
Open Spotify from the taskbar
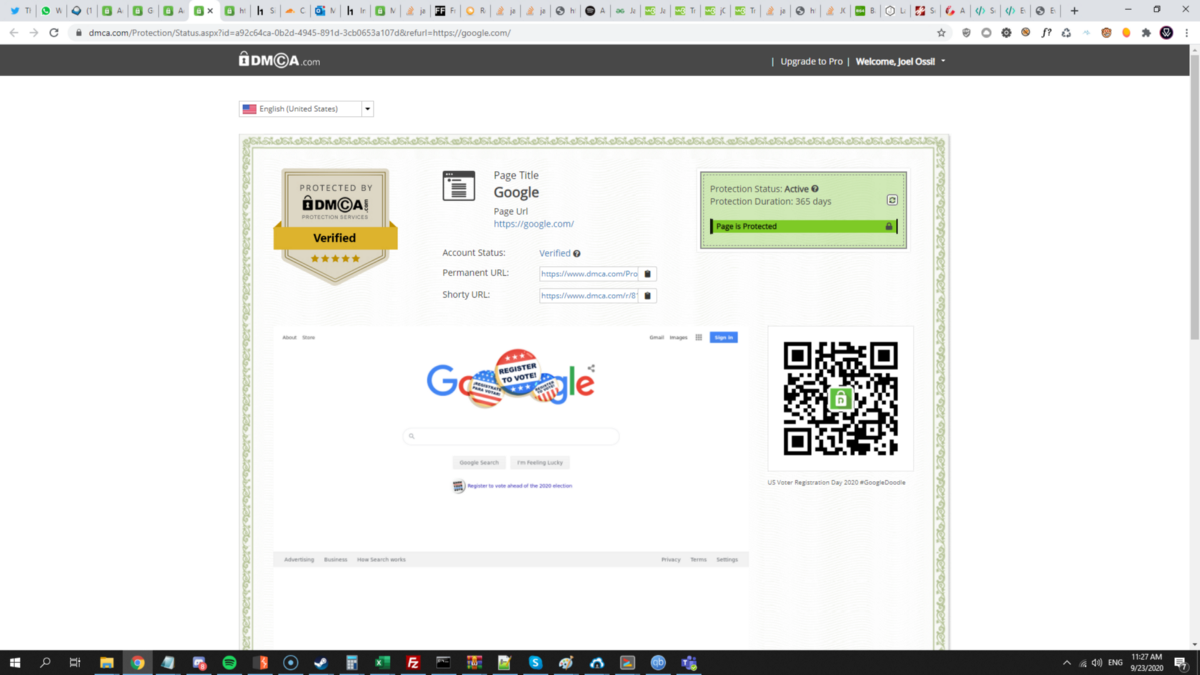(x=229, y=662)
